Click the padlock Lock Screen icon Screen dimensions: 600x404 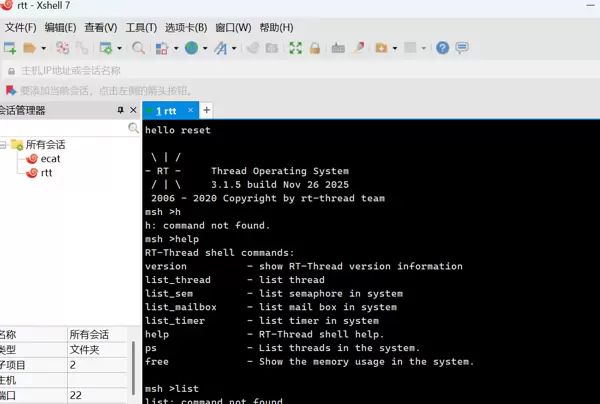click(315, 48)
